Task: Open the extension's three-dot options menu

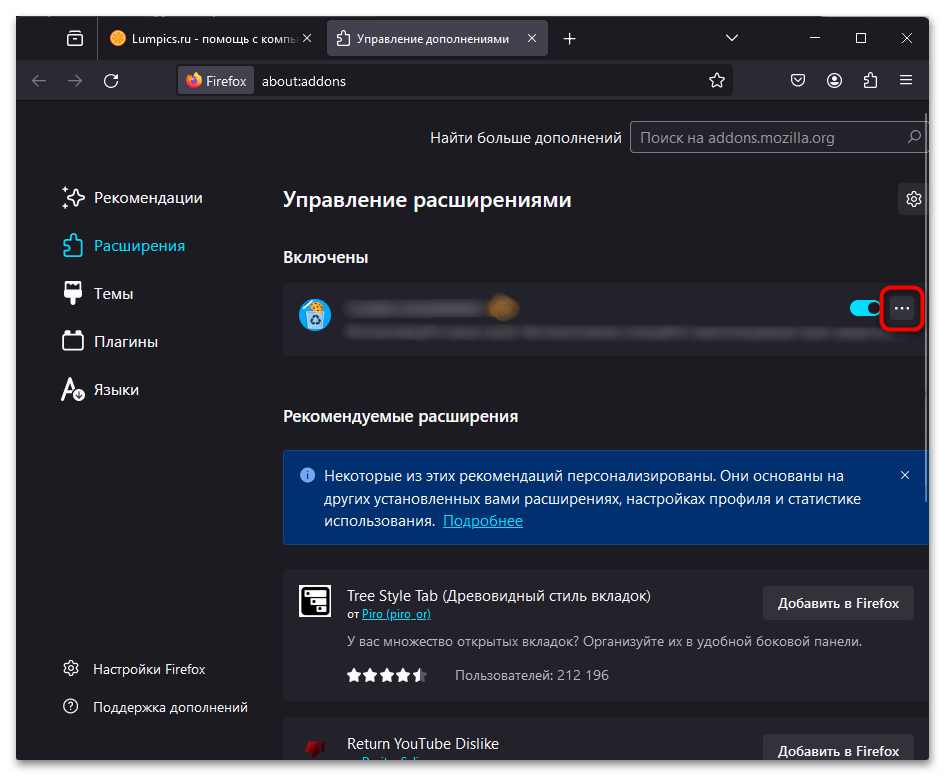Action: (902, 308)
